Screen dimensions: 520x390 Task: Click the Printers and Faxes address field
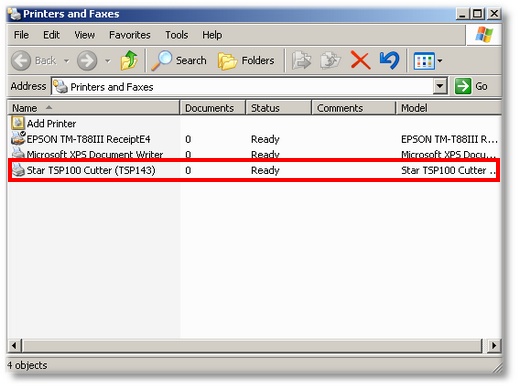pyautogui.click(x=243, y=87)
